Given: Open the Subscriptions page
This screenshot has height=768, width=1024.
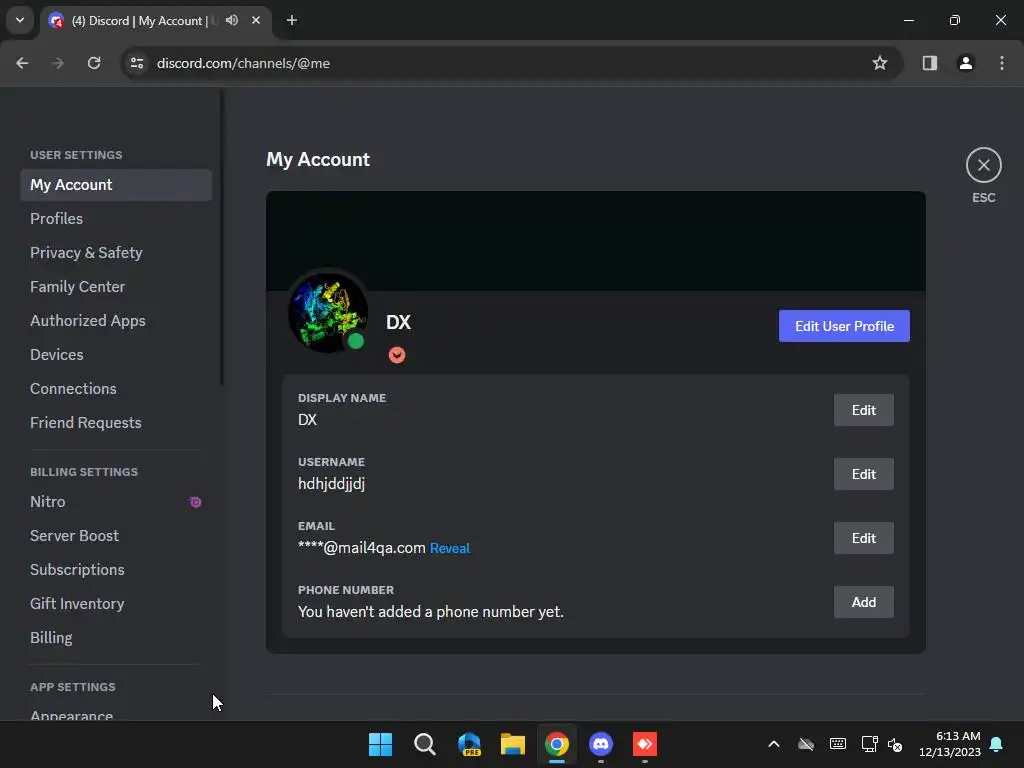Looking at the screenshot, I should (x=116, y=569).
